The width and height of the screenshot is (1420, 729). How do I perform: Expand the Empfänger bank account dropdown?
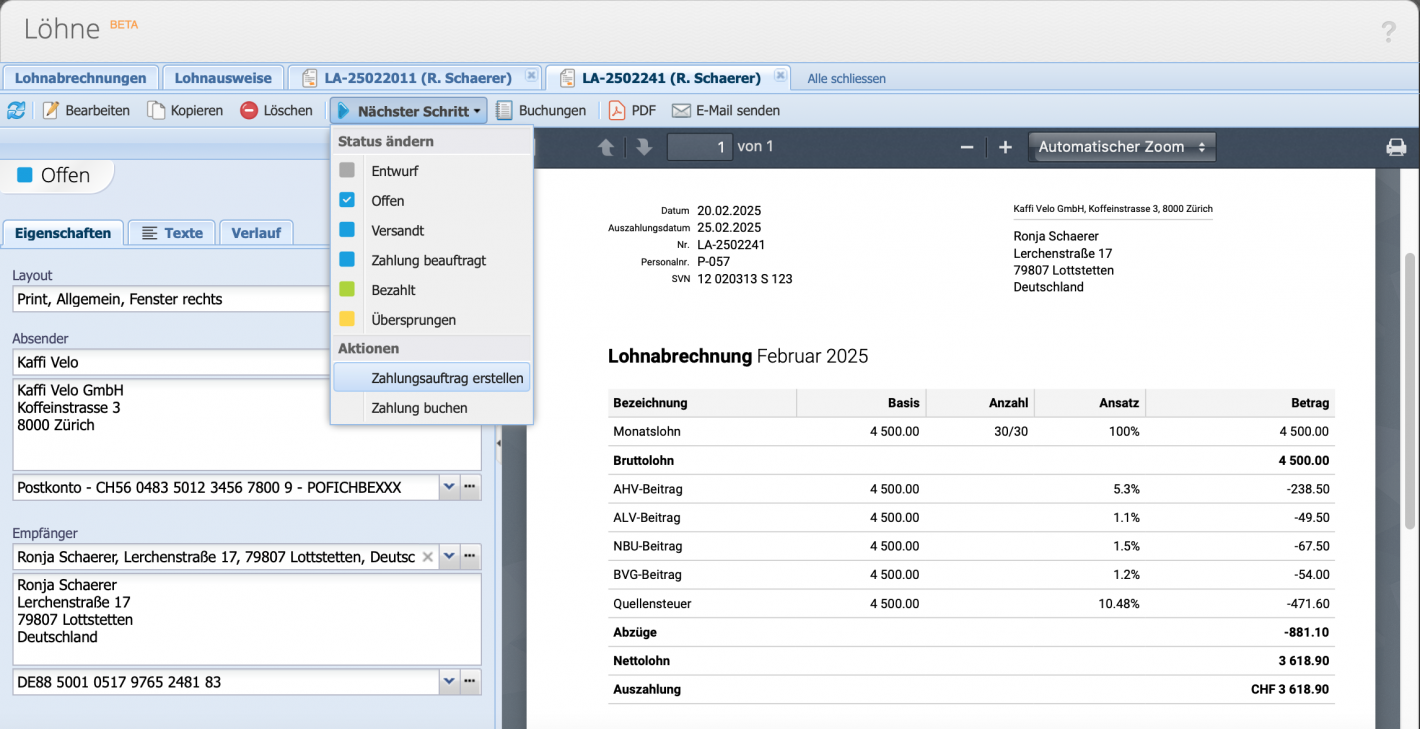click(x=448, y=681)
